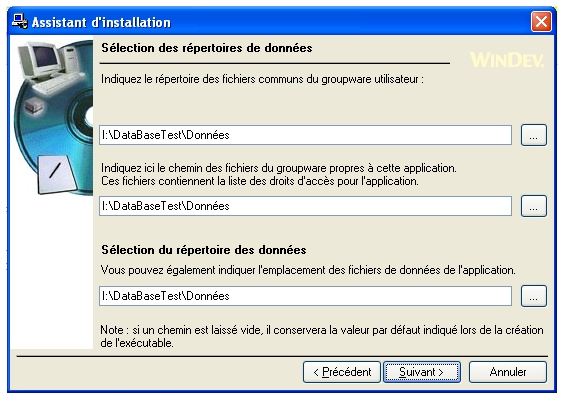Go back with the Précédent button

click(x=342, y=372)
